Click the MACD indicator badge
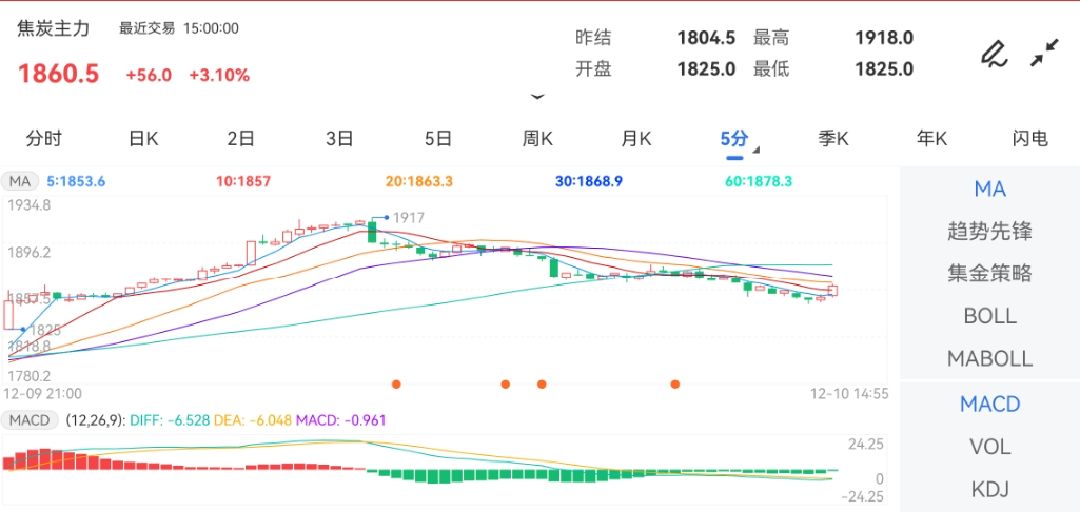The height and width of the screenshot is (512, 1080). (x=30, y=420)
